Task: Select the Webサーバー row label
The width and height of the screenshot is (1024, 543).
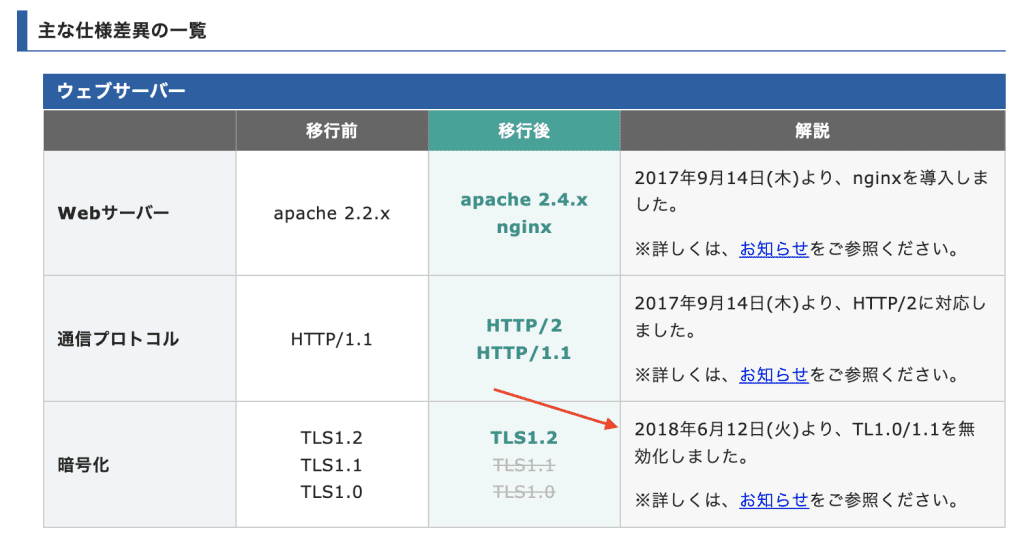Action: click(x=113, y=213)
